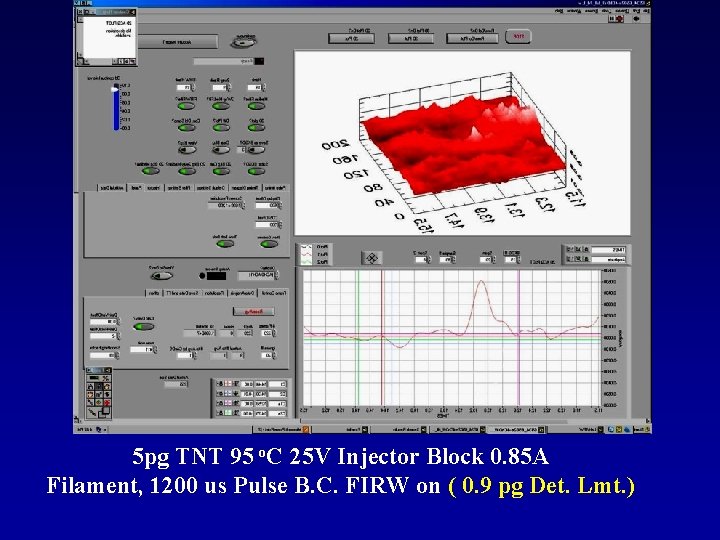
Task: Toggle the View files? switch
Action: coord(186,150)
